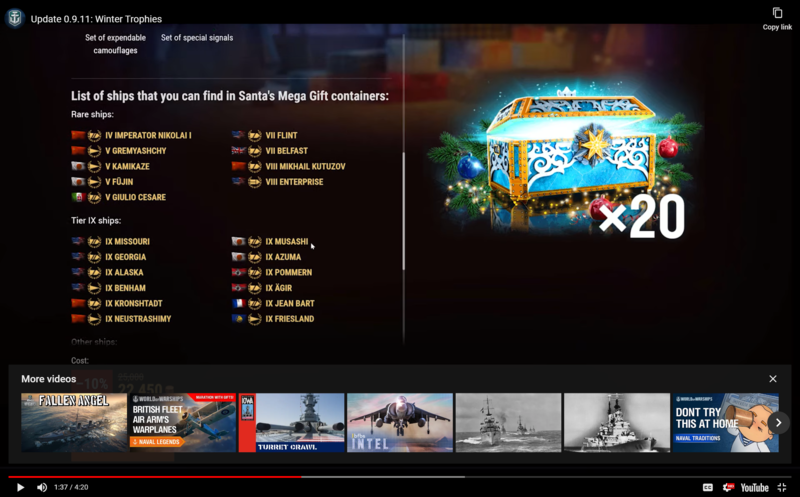Click the 'V Giulio Cesare' ship entry

point(119,197)
